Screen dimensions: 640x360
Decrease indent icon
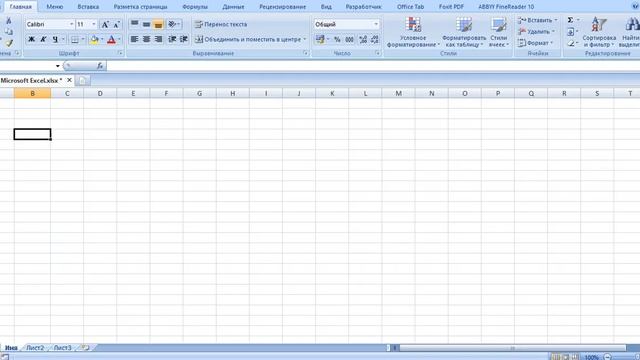click(x=172, y=39)
